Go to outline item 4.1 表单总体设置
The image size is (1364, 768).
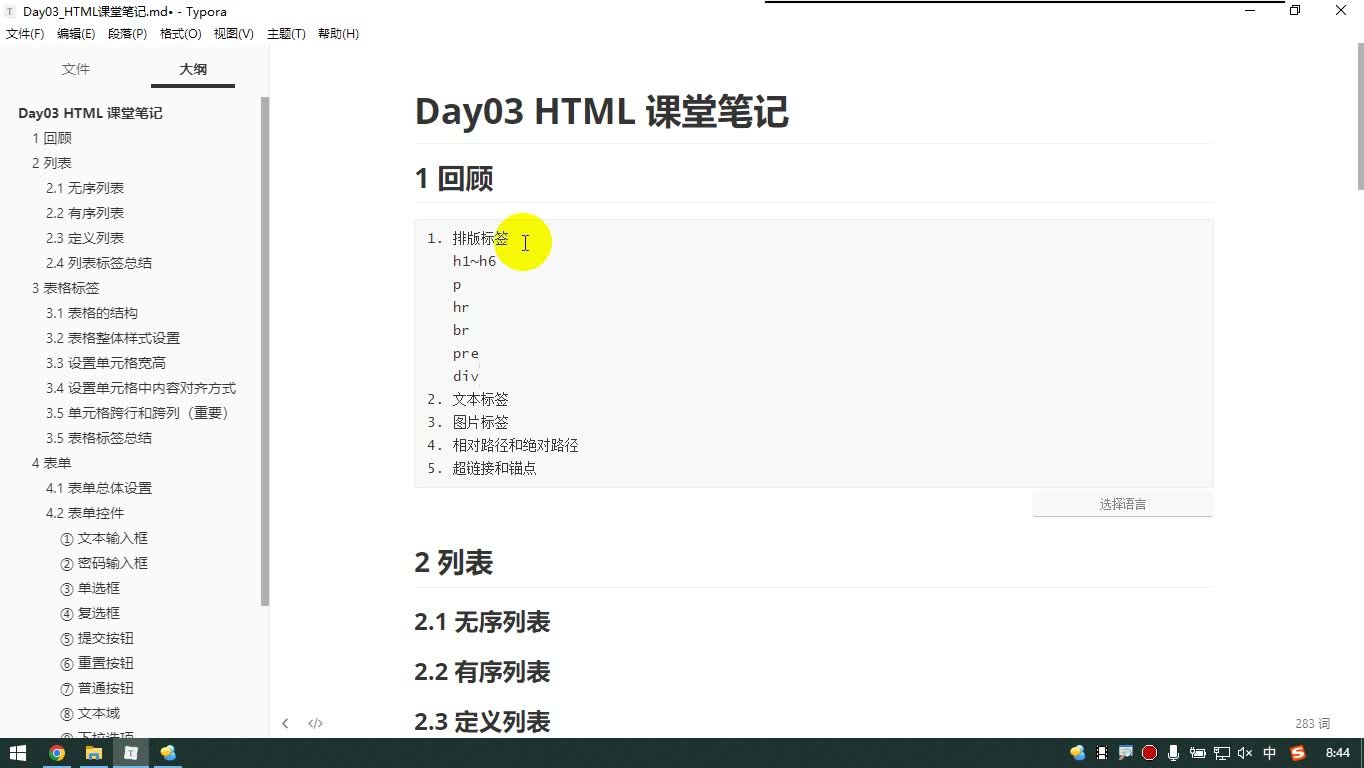coord(99,488)
